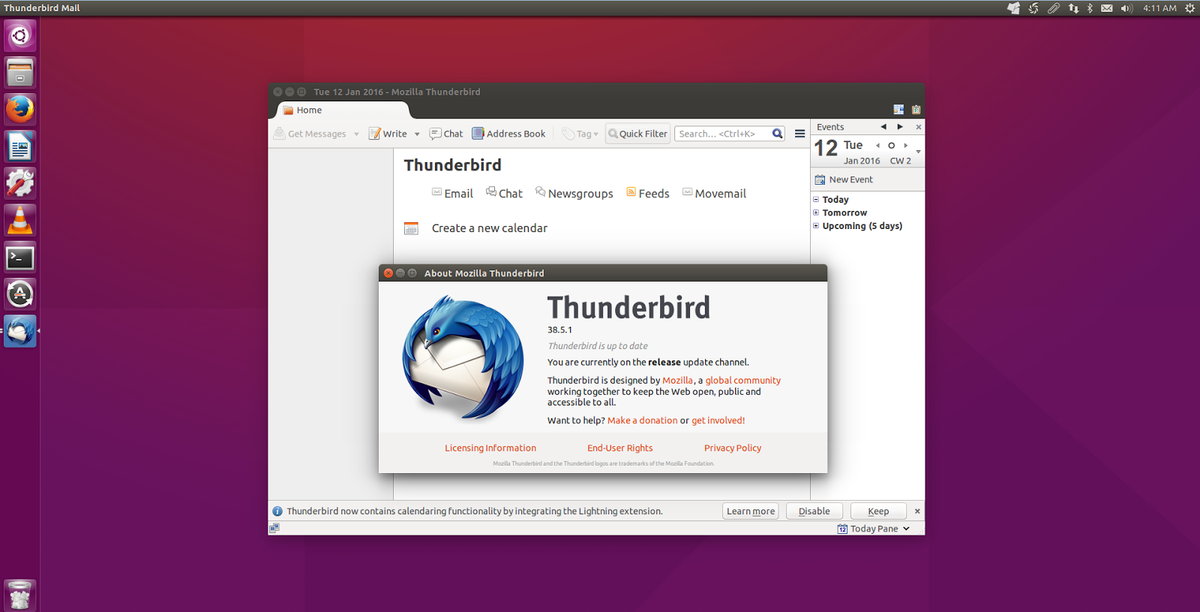Open the Mozilla link in About dialog

pyautogui.click(x=678, y=380)
